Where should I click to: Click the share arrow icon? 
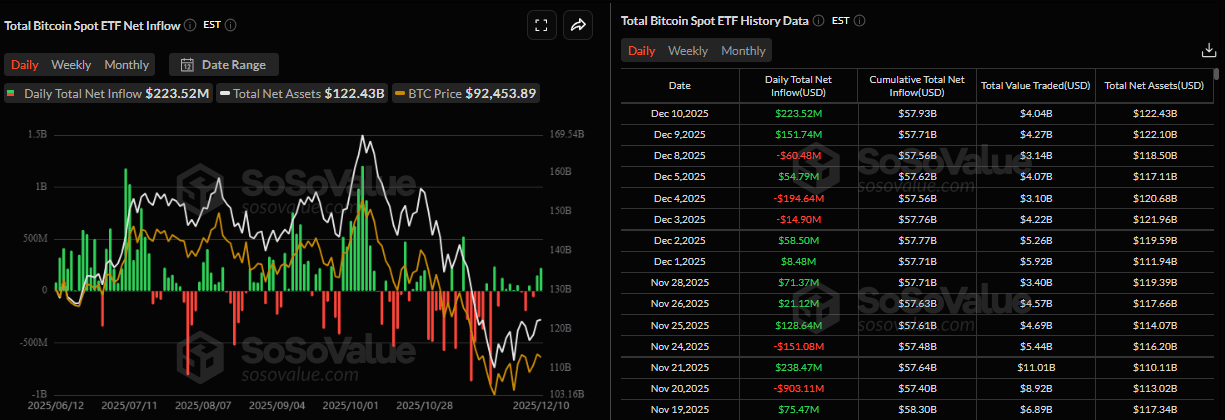pos(578,26)
